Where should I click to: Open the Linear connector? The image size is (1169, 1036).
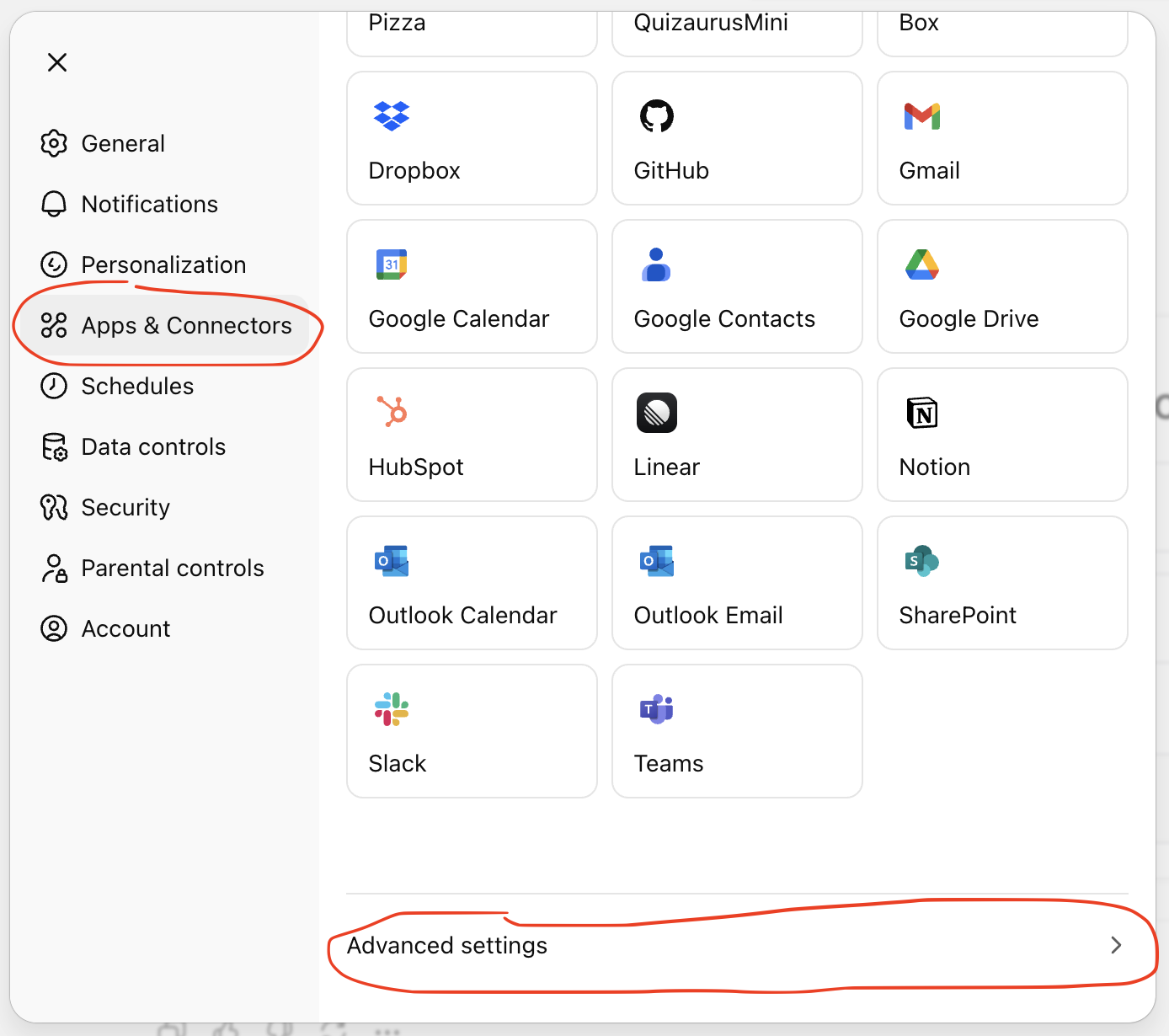point(736,435)
